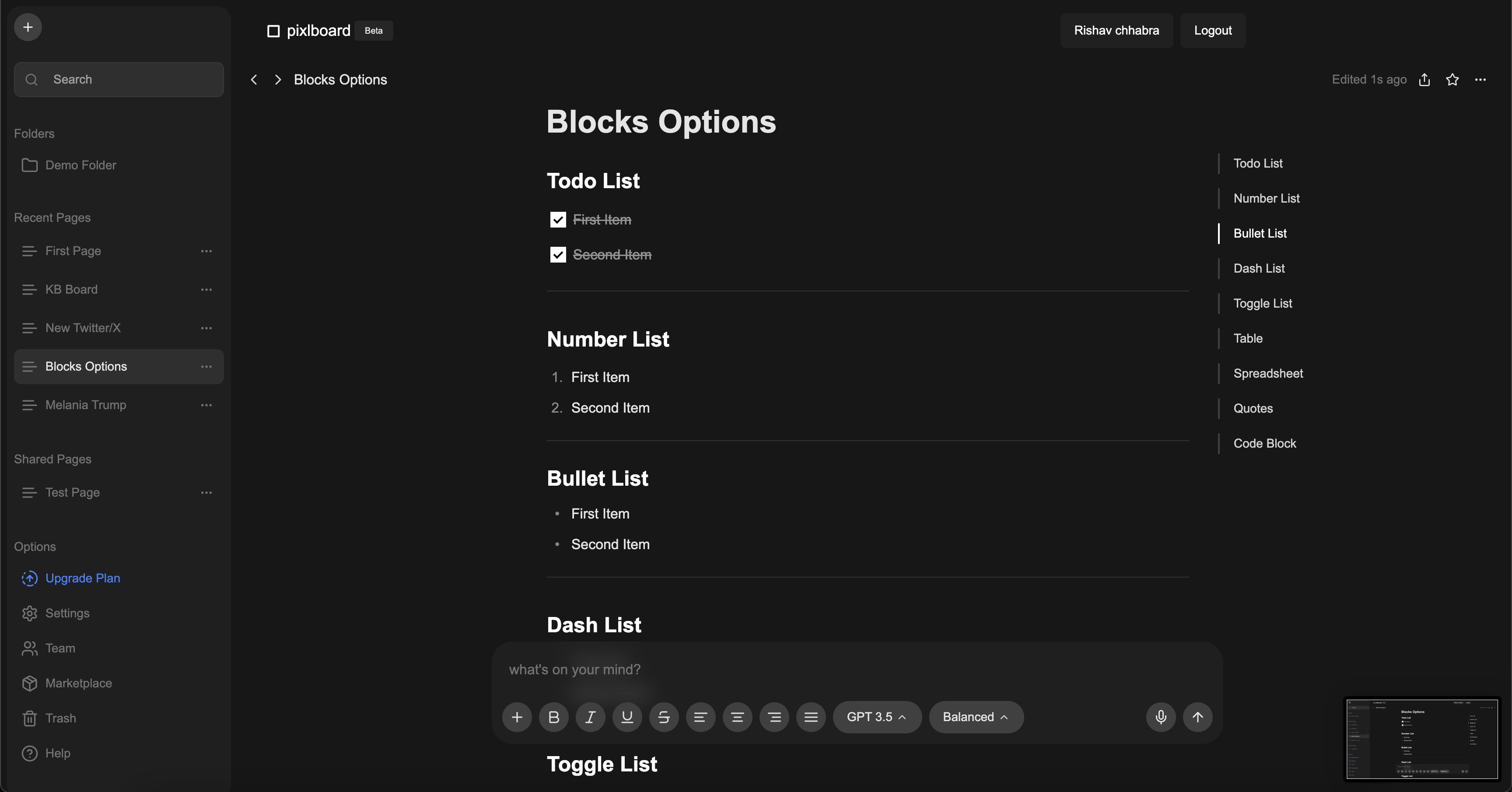Screen dimensions: 1512x792
Task: Click the page minimap thumbnail
Action: 1421,739
